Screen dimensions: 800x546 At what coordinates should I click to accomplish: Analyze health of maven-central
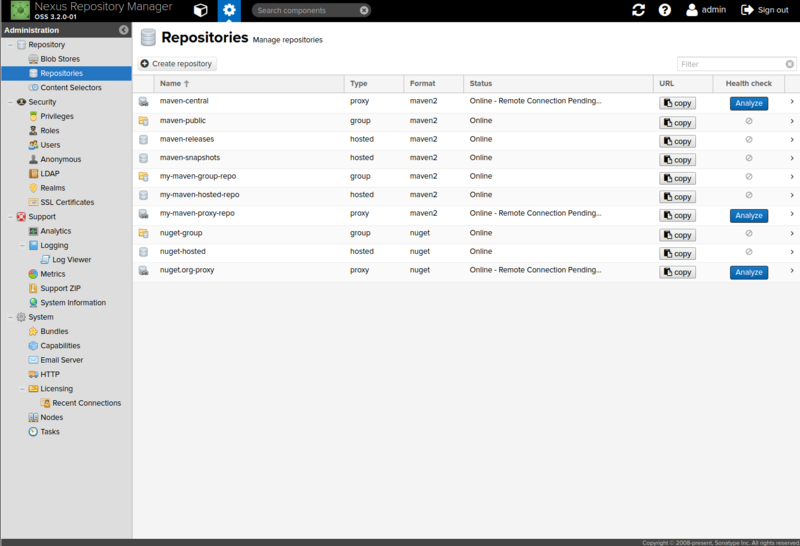click(x=748, y=103)
